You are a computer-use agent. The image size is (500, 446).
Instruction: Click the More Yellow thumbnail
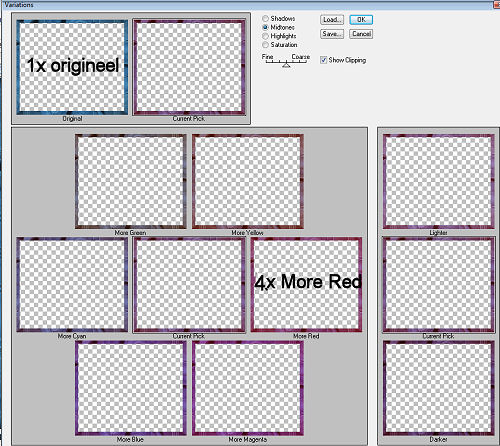[x=248, y=182]
